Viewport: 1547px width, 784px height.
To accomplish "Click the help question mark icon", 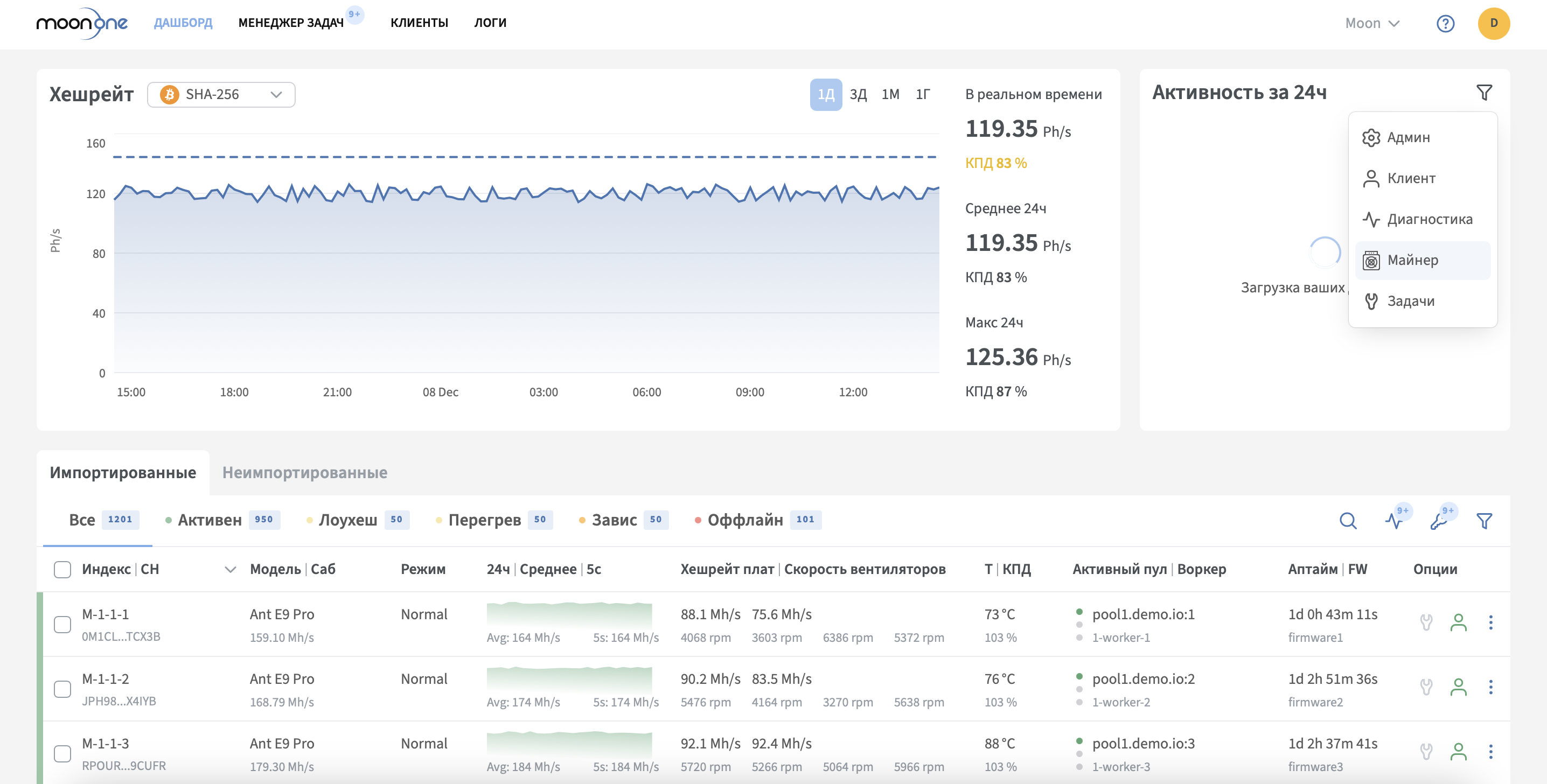I will 1445,23.
